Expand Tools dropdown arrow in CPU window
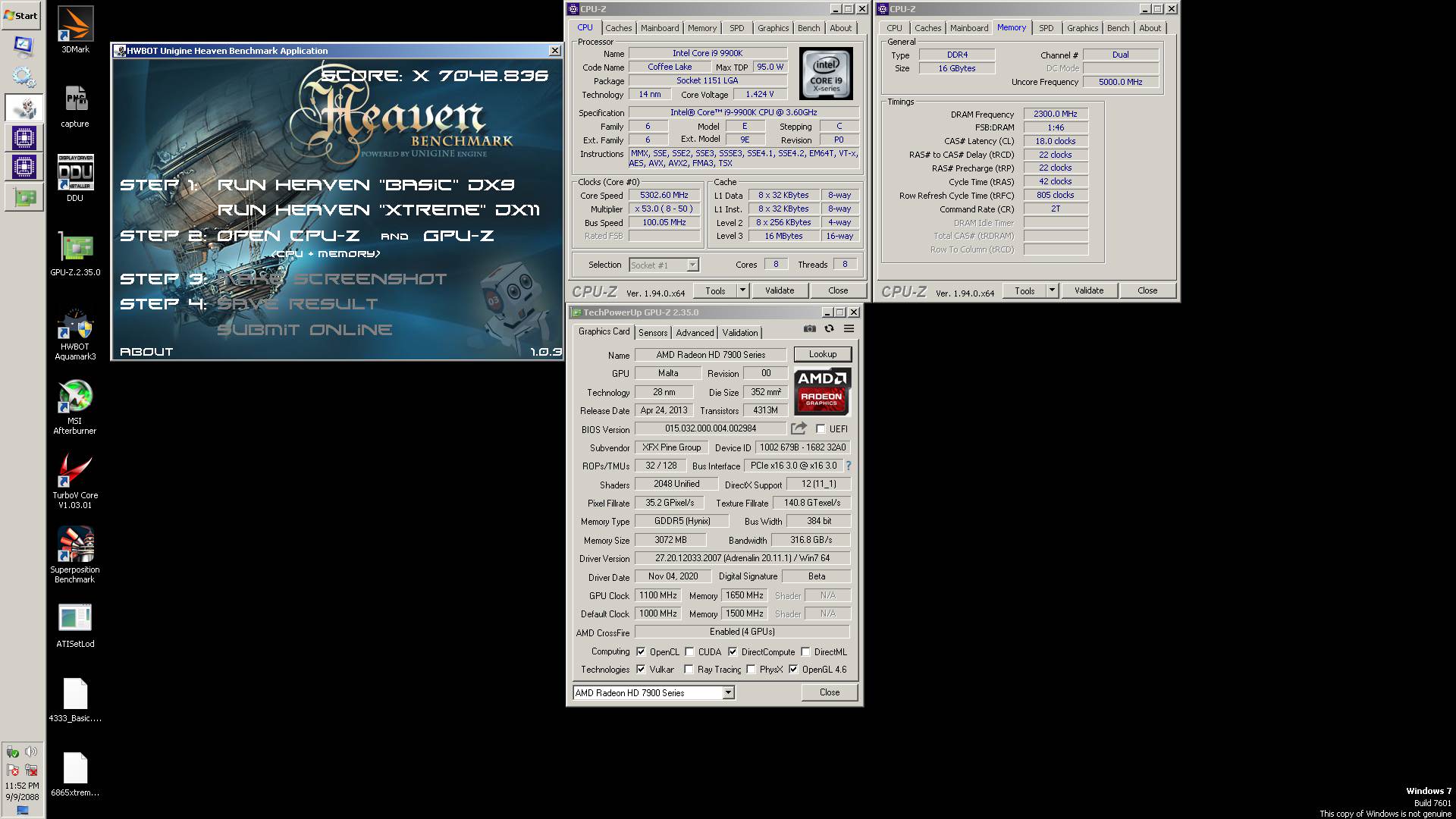The width and height of the screenshot is (1456, 819). (742, 290)
